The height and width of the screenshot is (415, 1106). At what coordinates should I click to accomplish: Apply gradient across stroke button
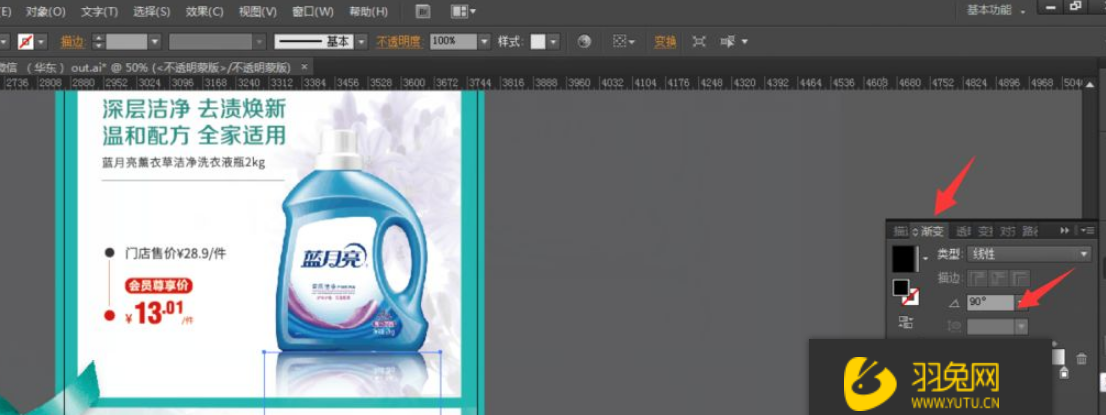click(1020, 278)
